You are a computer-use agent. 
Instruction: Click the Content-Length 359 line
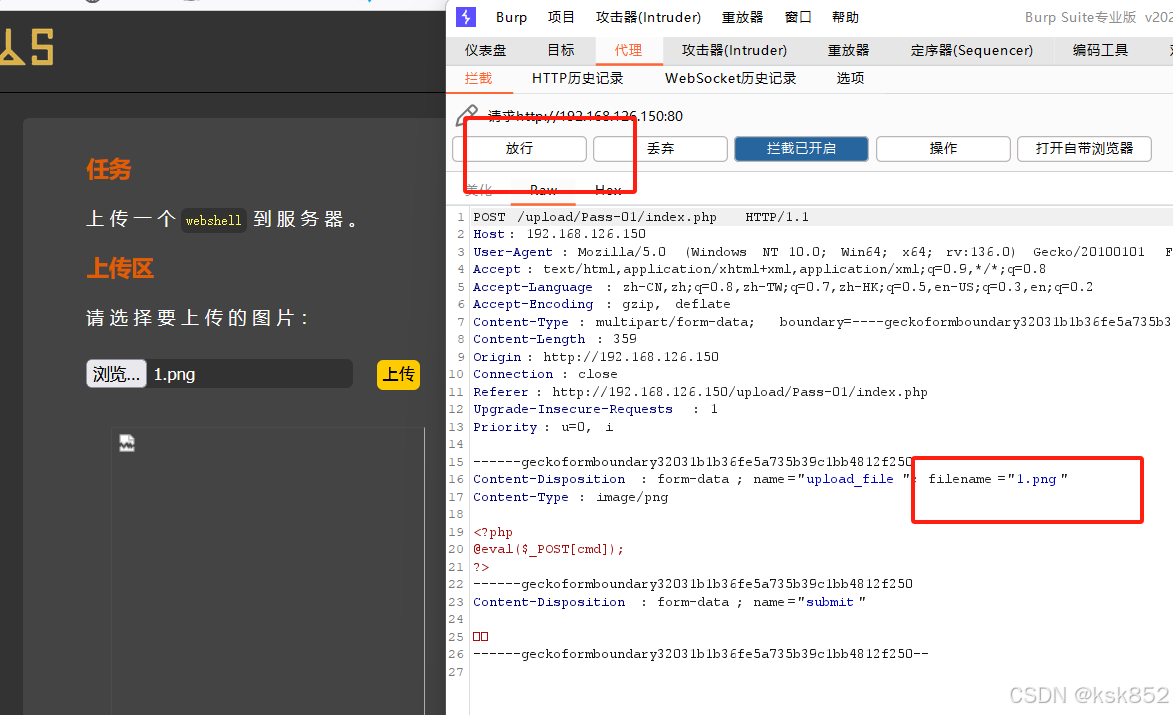554,340
